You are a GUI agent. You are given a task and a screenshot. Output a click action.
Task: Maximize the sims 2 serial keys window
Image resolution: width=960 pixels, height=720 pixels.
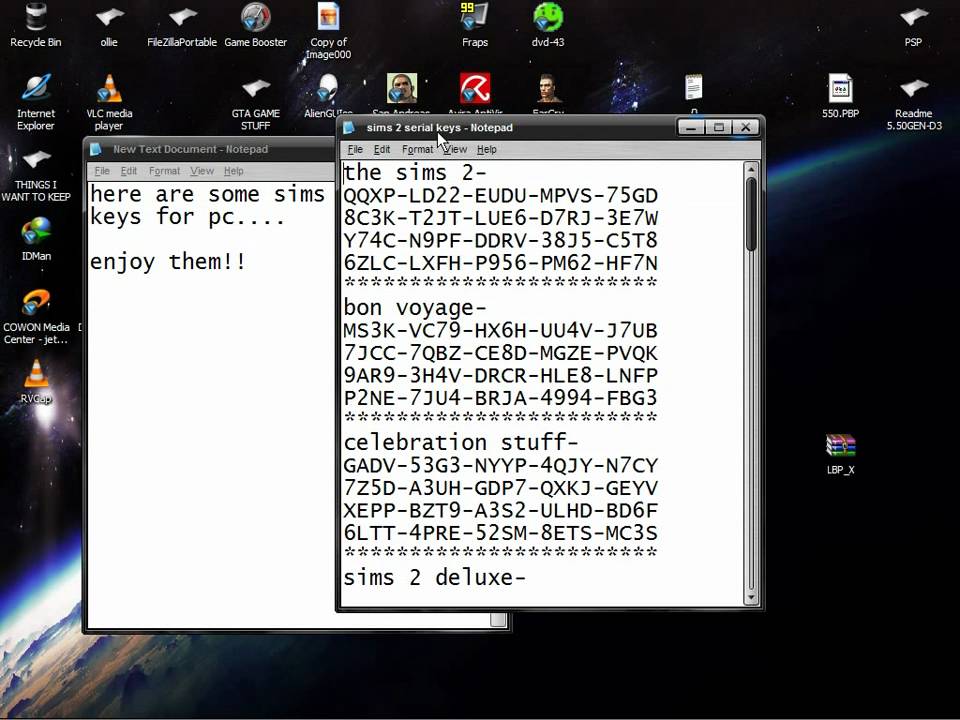tap(719, 127)
